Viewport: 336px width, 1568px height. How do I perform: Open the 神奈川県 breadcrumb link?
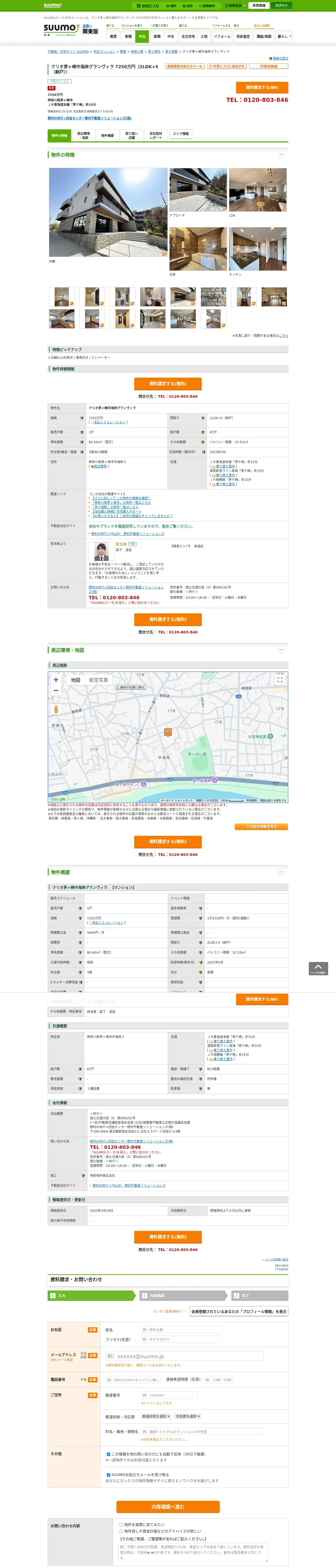click(x=137, y=52)
